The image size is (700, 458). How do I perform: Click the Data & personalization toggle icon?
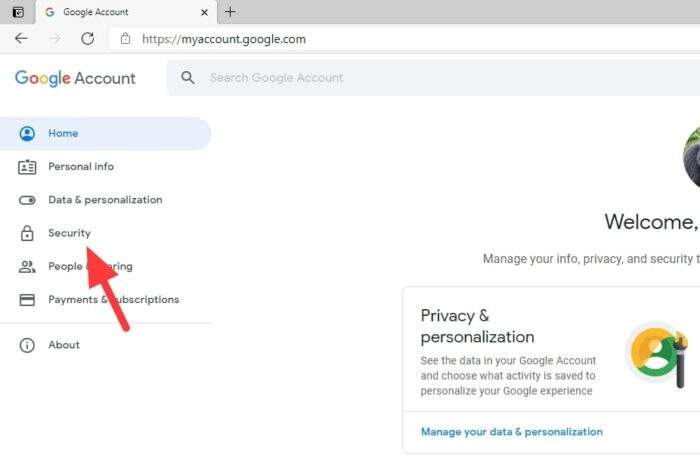[27, 200]
